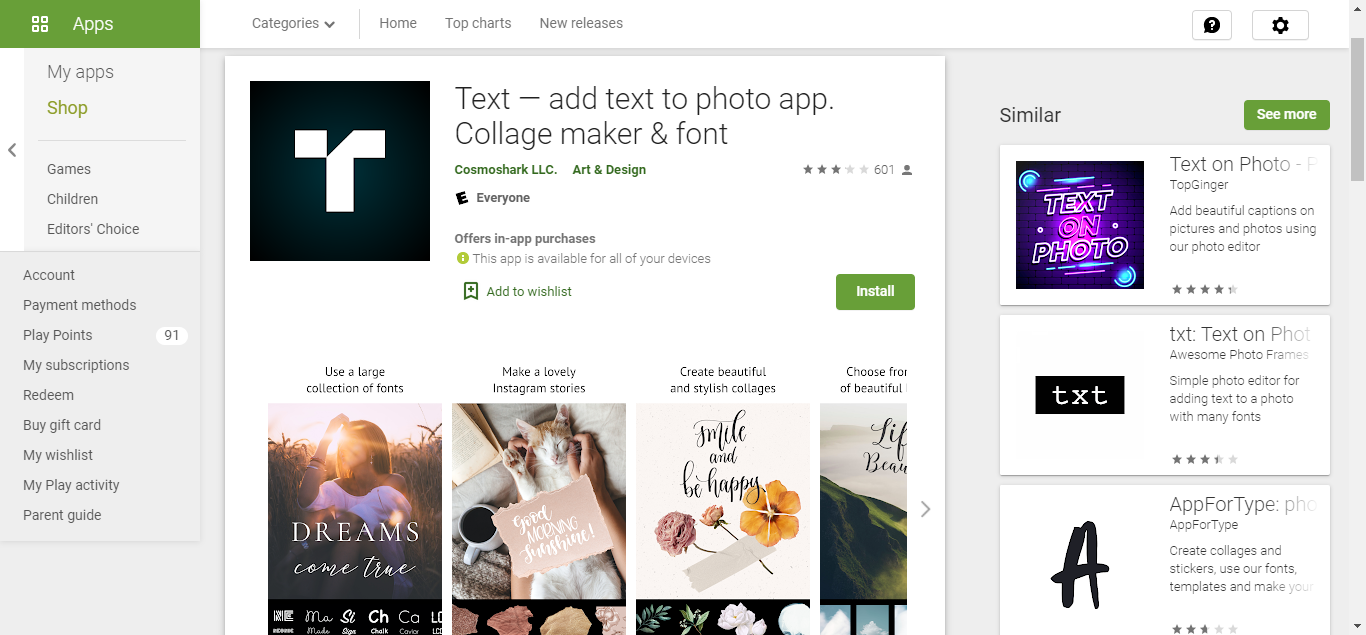This screenshot has height=635, width=1366.
Task: Open Games category in sidebar
Action: (x=69, y=169)
